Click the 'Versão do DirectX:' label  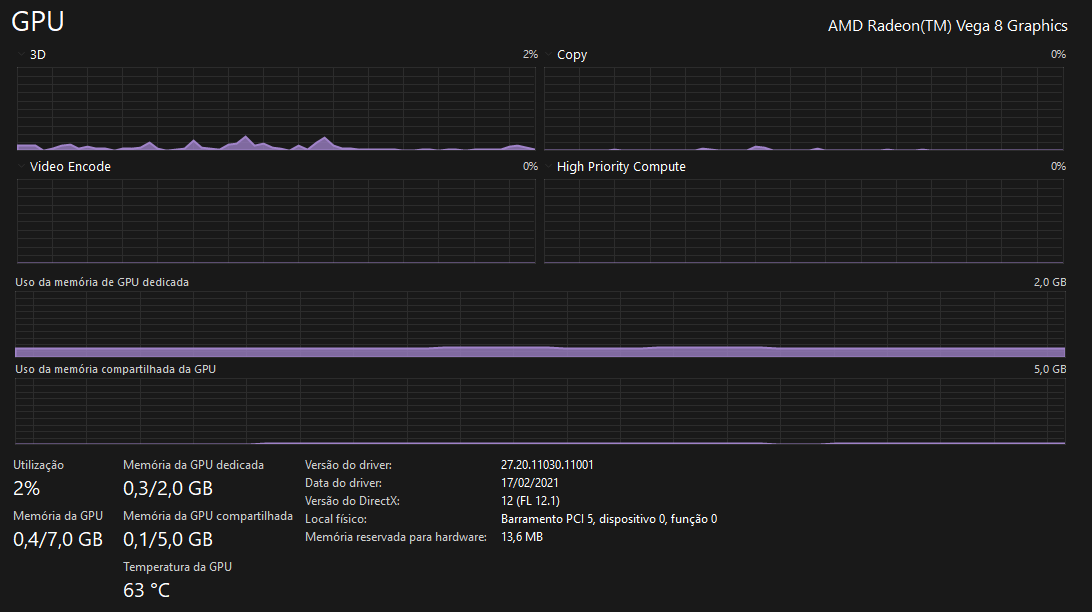click(x=352, y=501)
